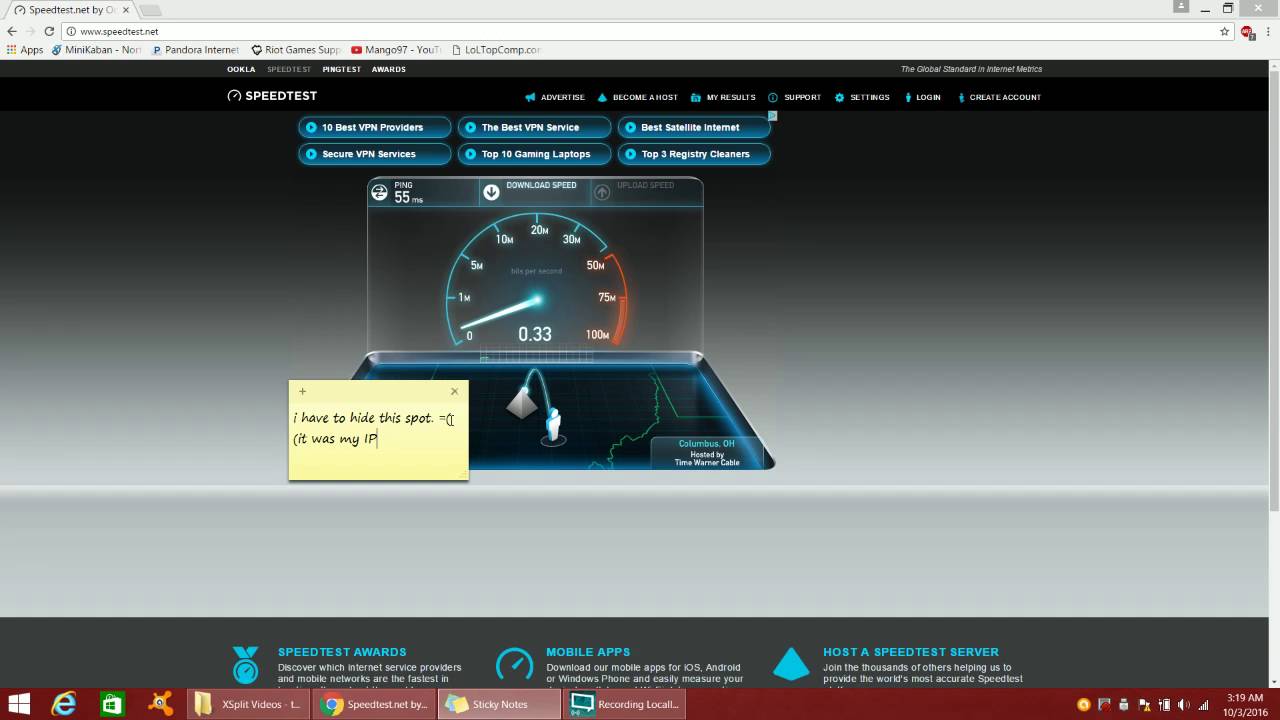Open Windows Store from taskbar
This screenshot has height=720, width=1280.
click(112, 704)
